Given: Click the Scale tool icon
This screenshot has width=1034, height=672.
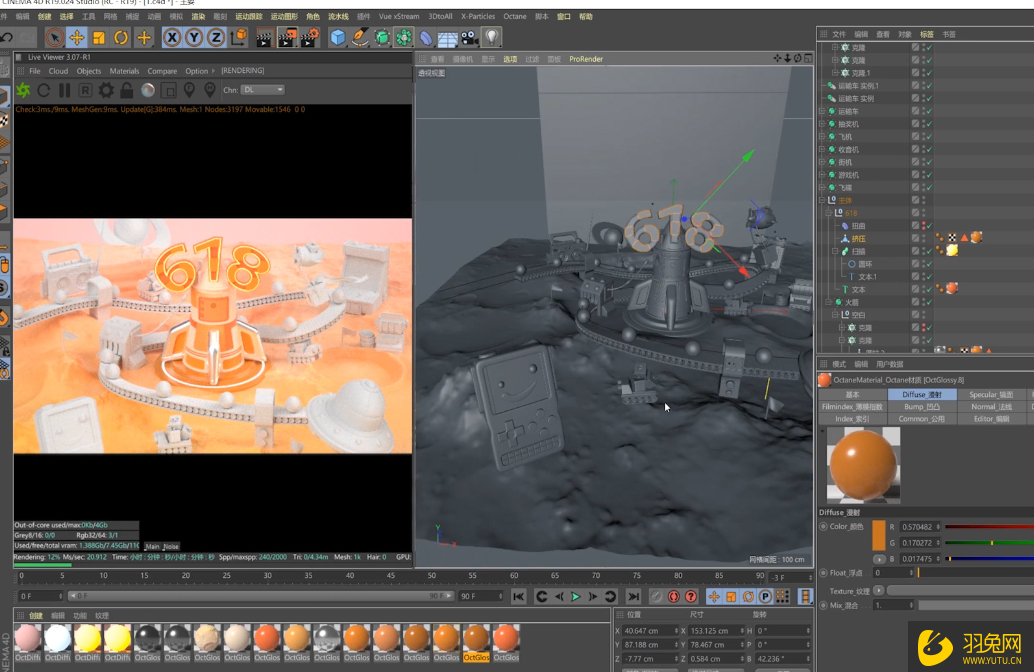Looking at the screenshot, I should coord(99,38).
